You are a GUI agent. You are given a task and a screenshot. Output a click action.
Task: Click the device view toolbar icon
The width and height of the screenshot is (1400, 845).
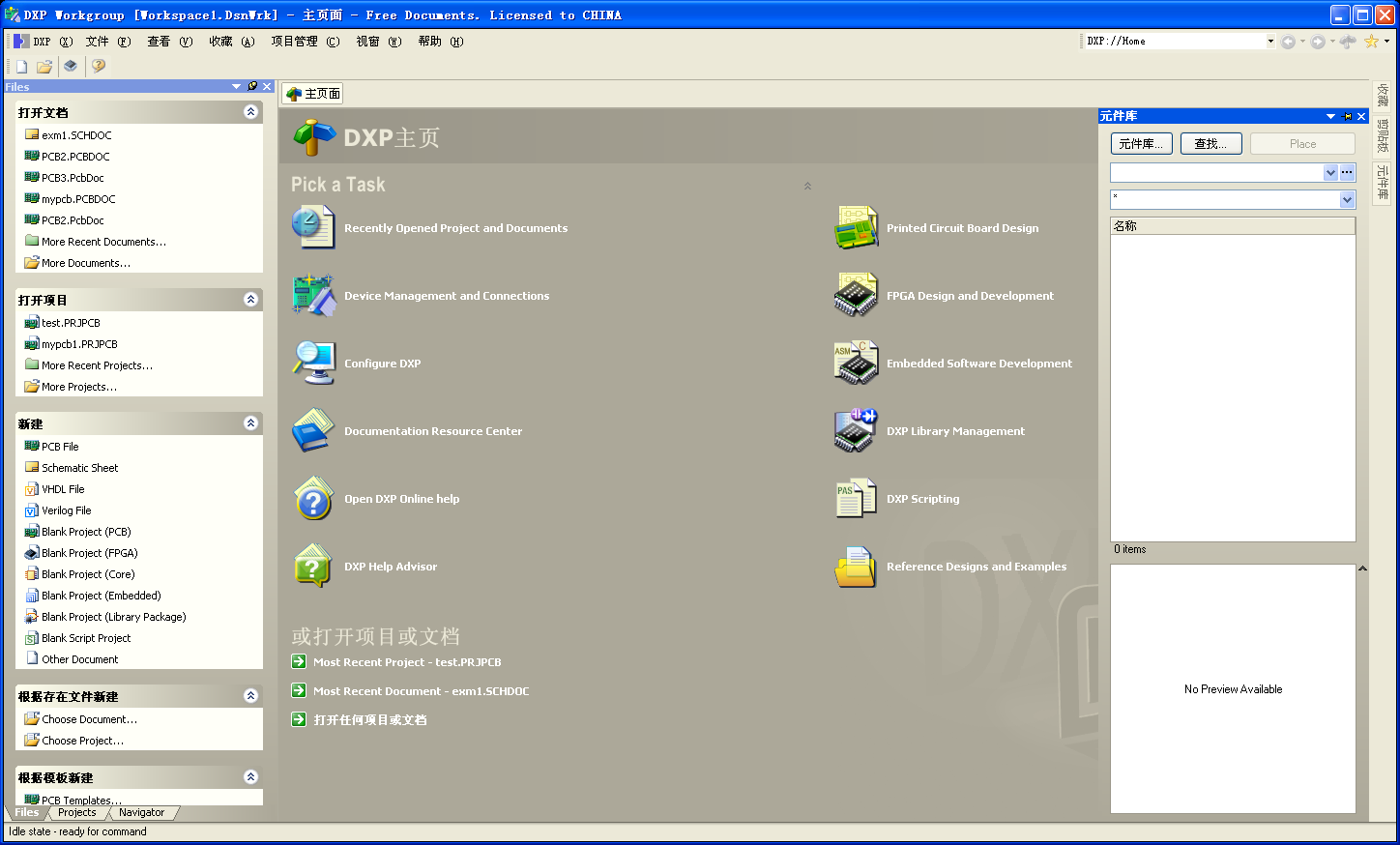(71, 66)
